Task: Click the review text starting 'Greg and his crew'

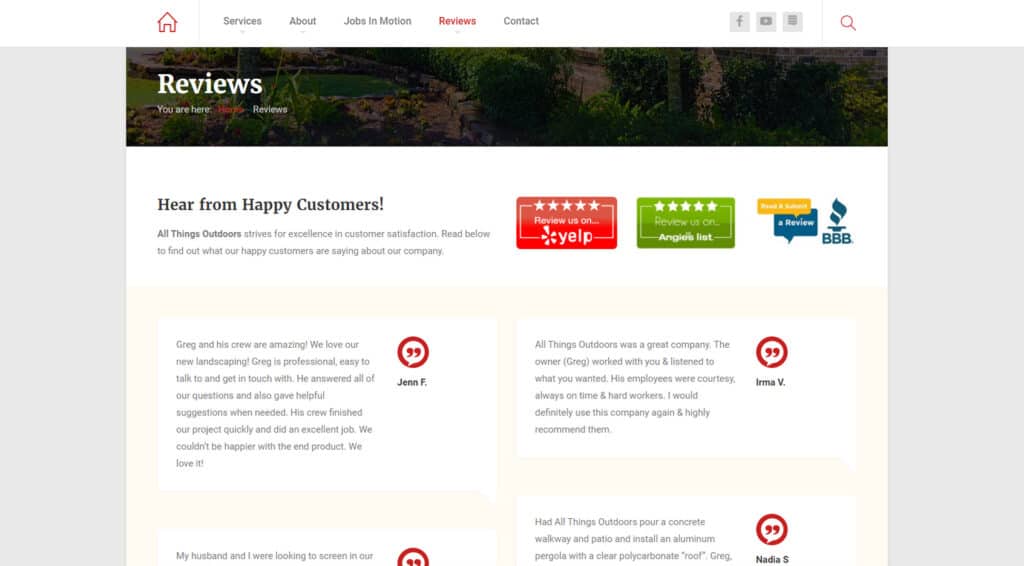Action: [276, 403]
